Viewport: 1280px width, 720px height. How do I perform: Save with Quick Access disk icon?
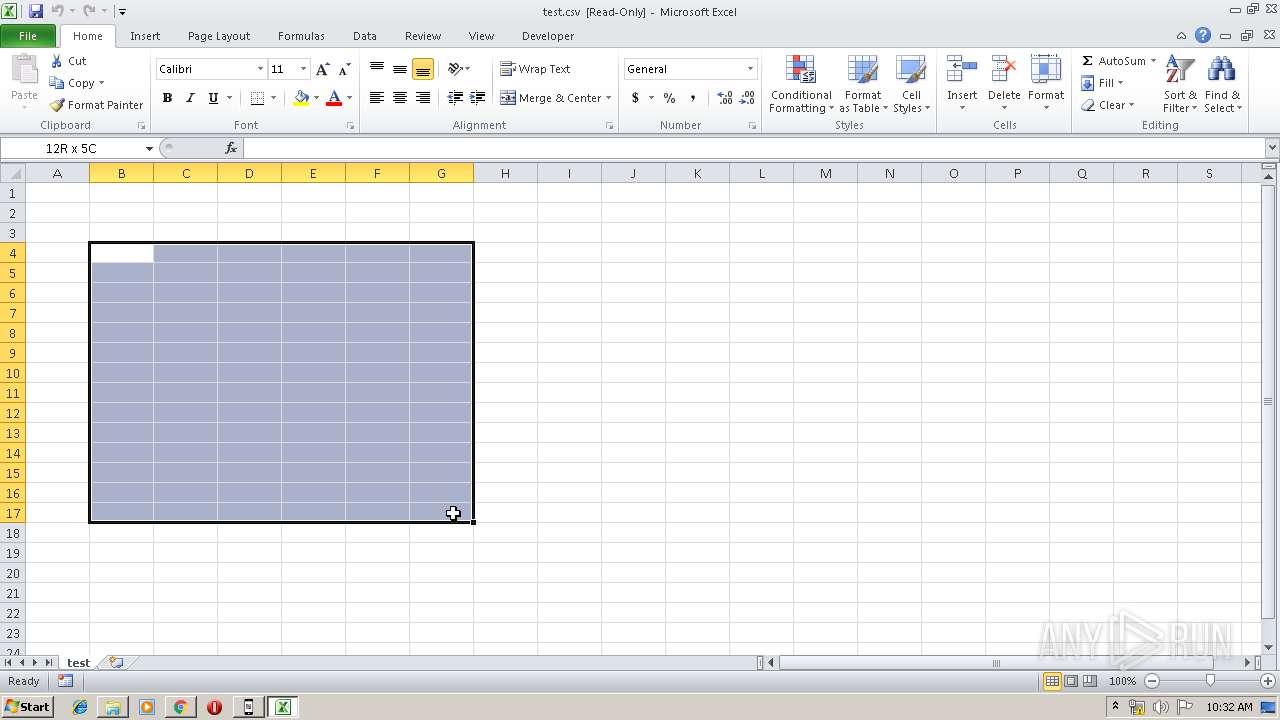point(36,11)
